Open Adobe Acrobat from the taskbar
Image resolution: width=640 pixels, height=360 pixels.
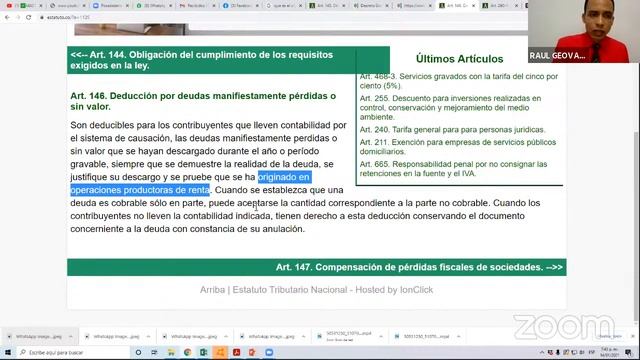[236, 352]
